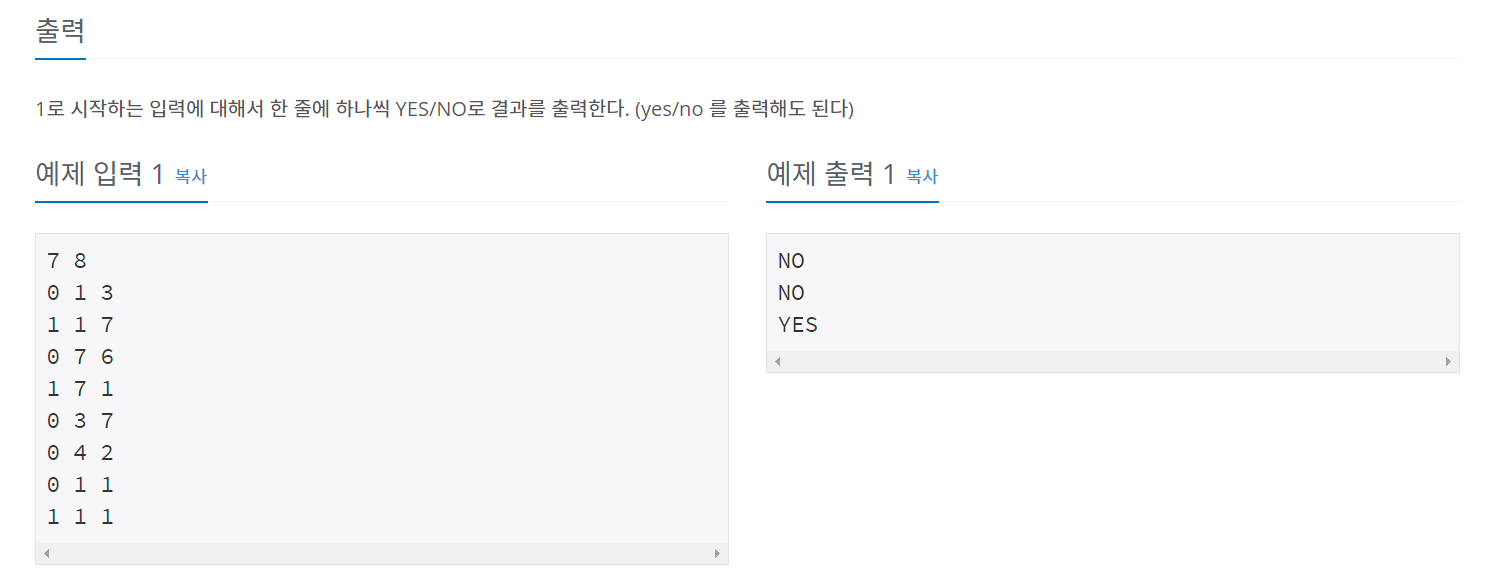
Task: Click the sample input horizontal scrollbar track
Action: coord(381,553)
